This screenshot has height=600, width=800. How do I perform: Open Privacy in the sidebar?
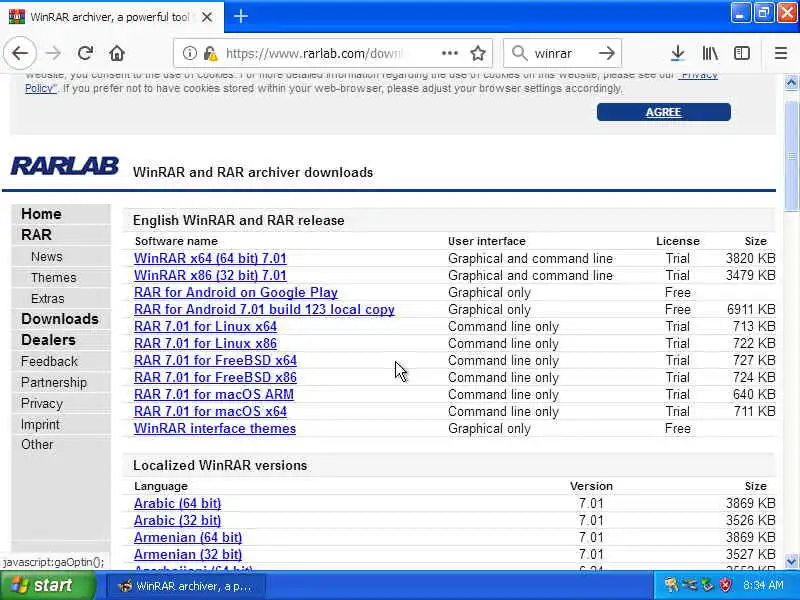(x=42, y=403)
